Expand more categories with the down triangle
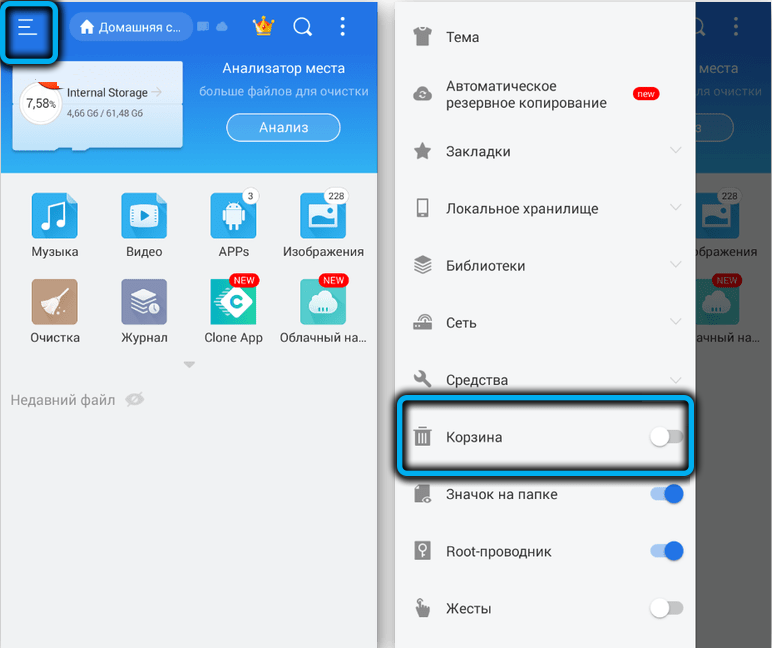This screenshot has height=648, width=772. point(189,365)
